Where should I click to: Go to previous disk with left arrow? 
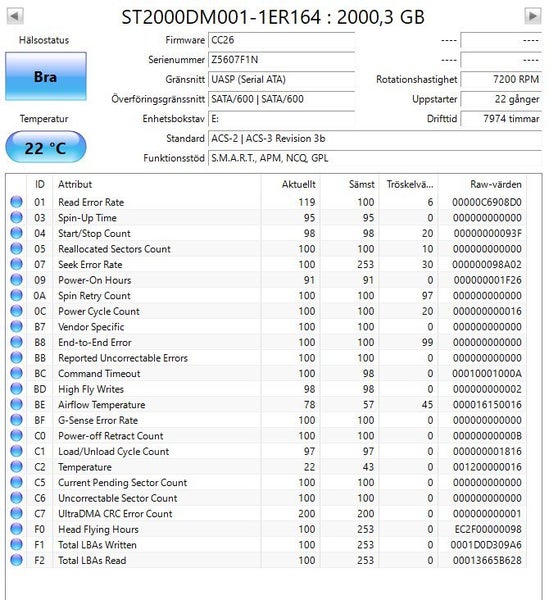tap(15, 16)
